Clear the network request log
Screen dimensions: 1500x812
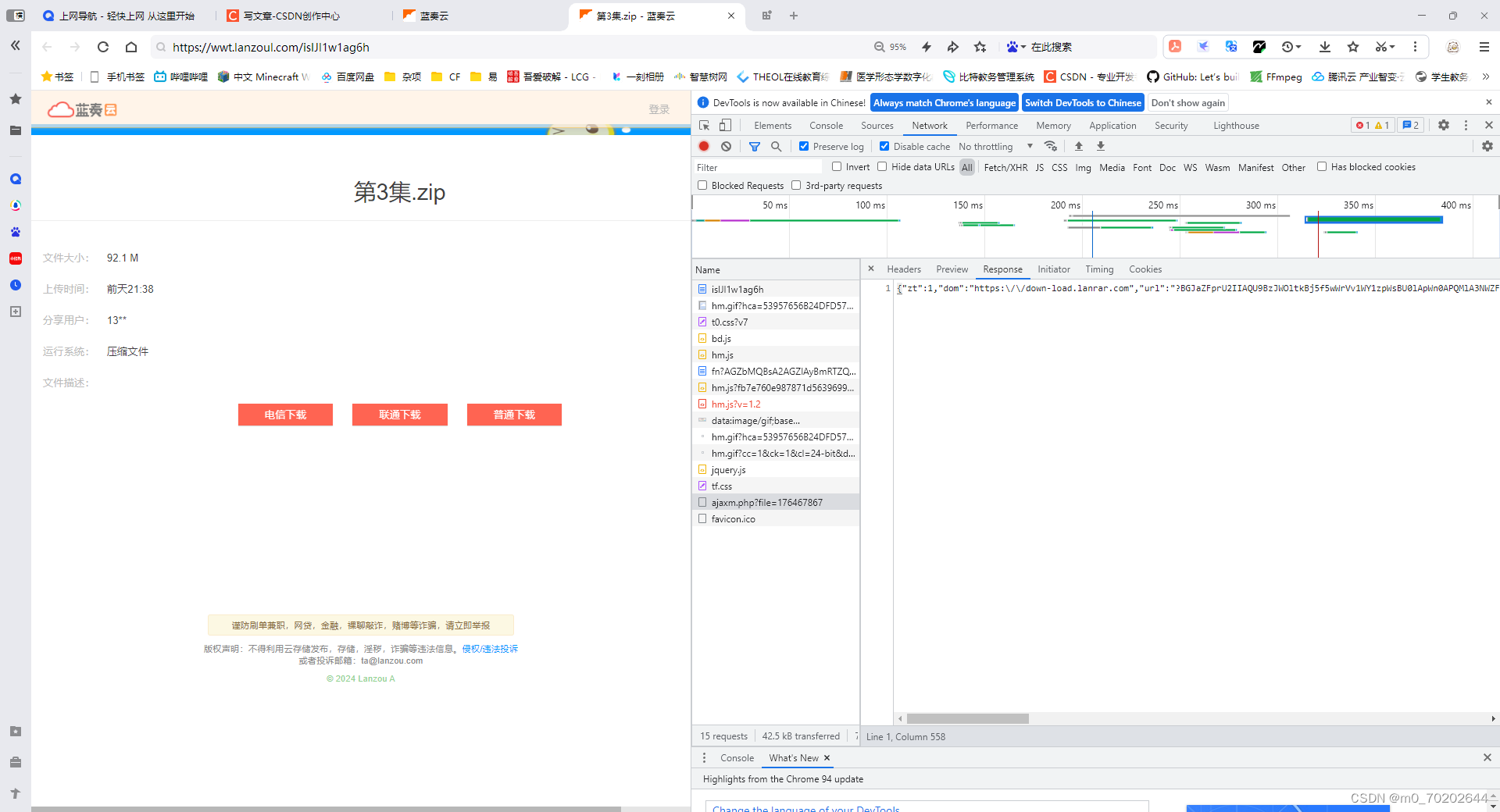tap(727, 146)
